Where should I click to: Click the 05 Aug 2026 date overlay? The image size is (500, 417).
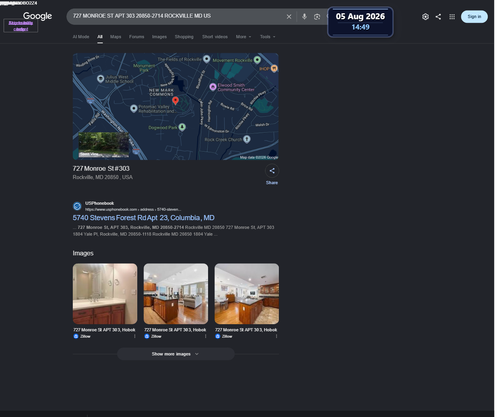[x=360, y=17]
